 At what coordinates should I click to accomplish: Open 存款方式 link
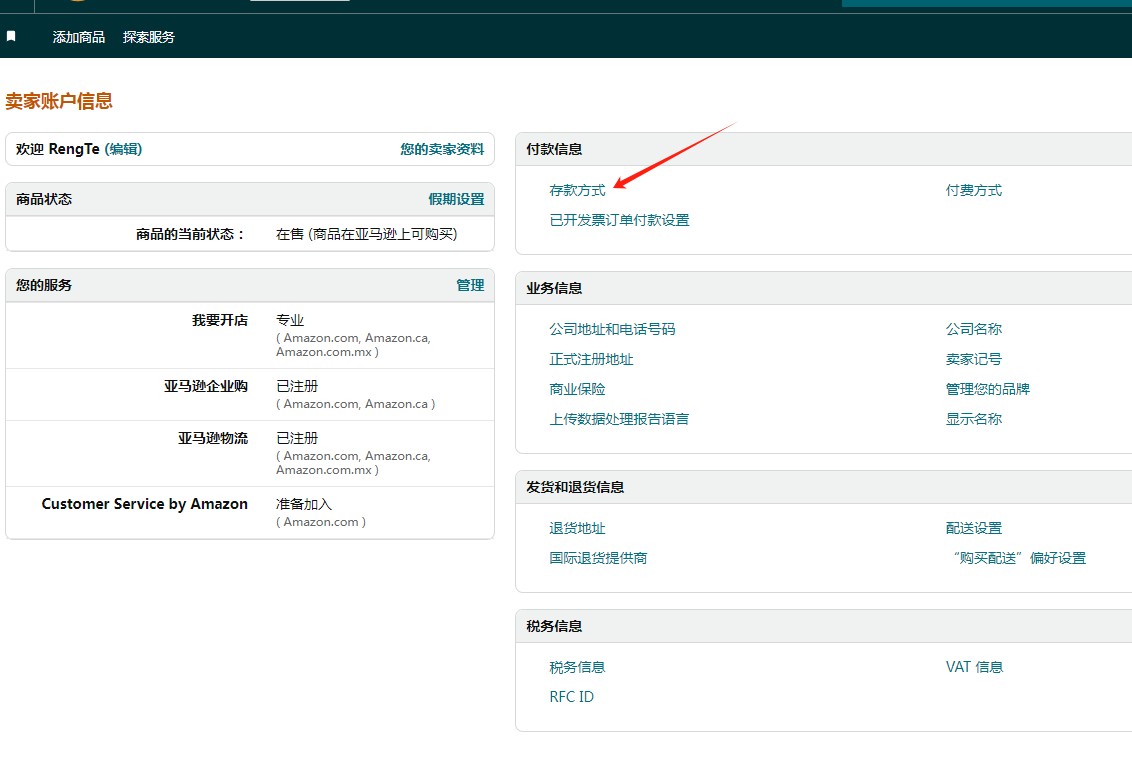[x=577, y=191]
